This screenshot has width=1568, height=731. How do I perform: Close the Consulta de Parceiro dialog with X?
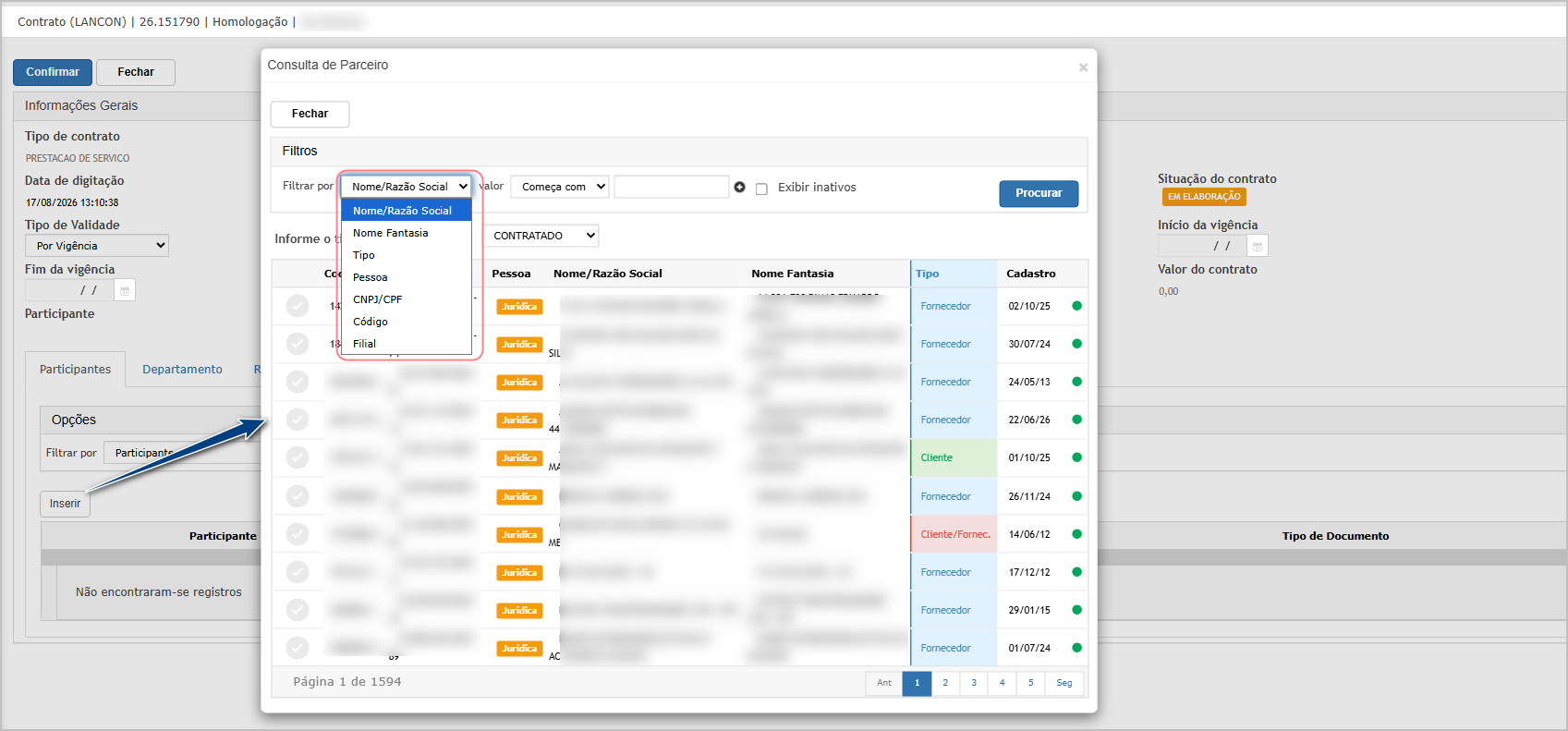point(1083,67)
